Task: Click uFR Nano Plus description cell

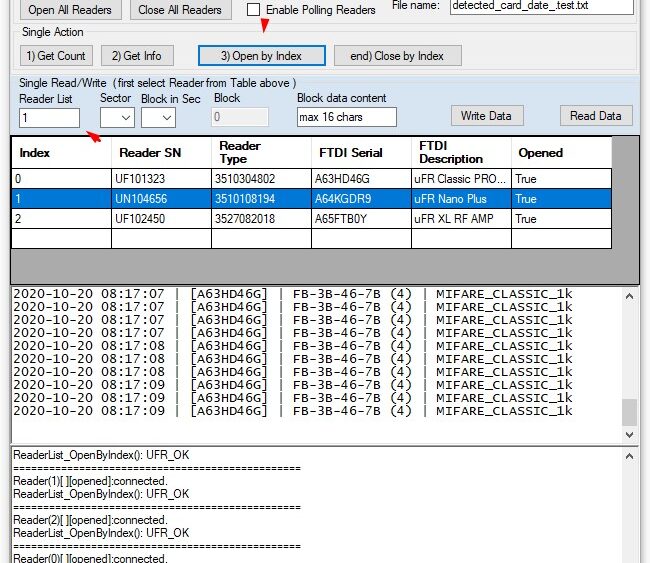Action: (x=461, y=199)
